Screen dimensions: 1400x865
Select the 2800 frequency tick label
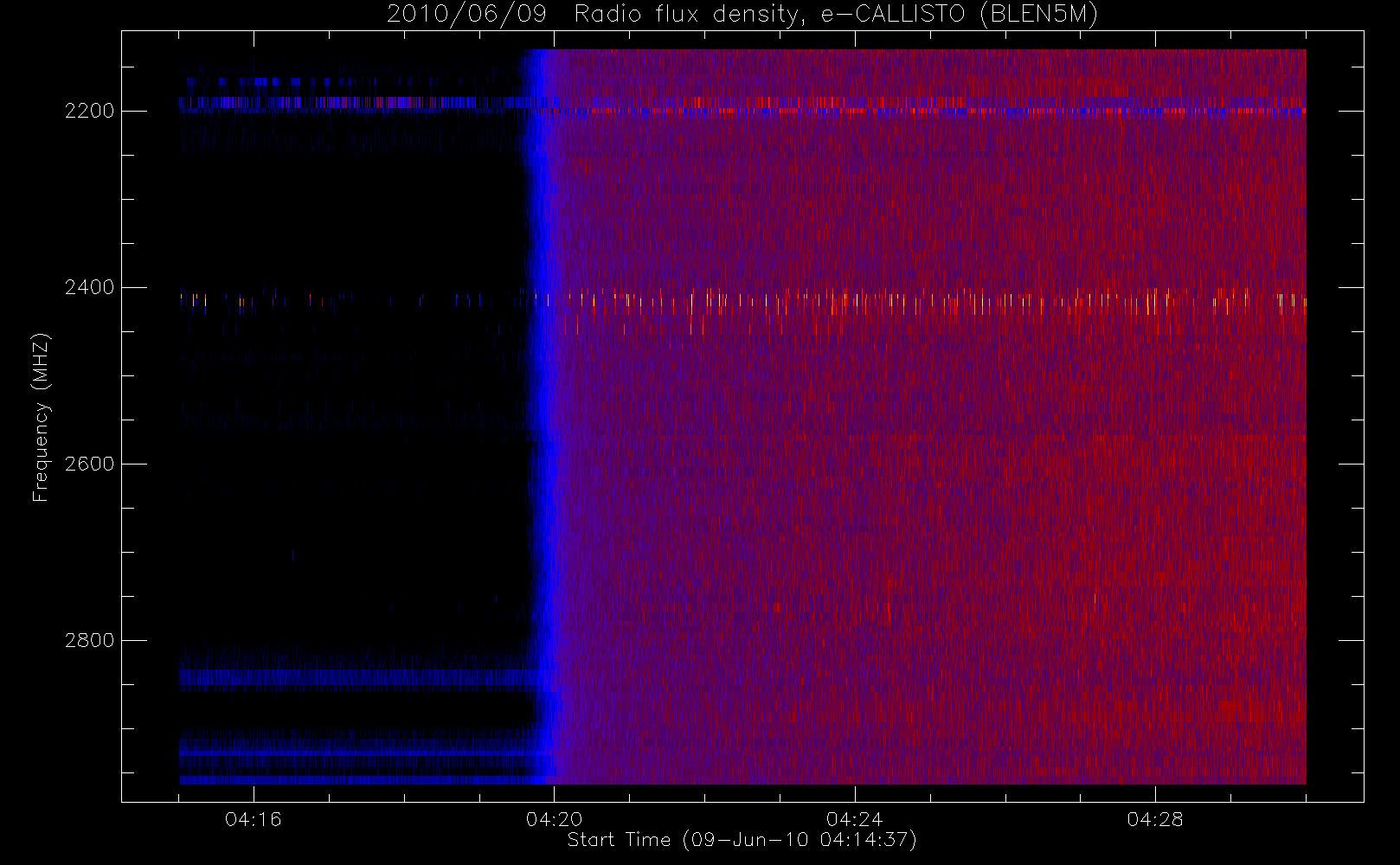point(89,640)
